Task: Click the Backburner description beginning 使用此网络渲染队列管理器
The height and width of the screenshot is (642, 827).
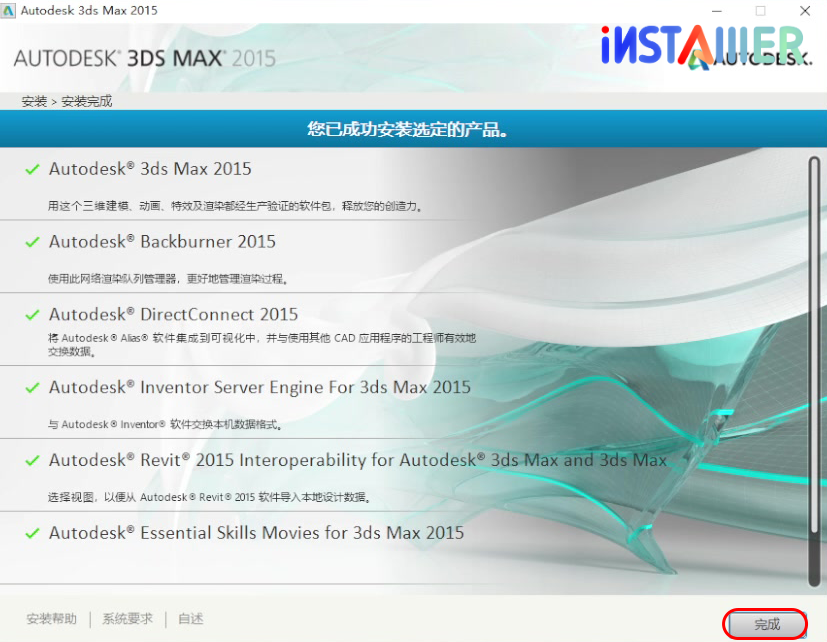Action: (x=168, y=279)
